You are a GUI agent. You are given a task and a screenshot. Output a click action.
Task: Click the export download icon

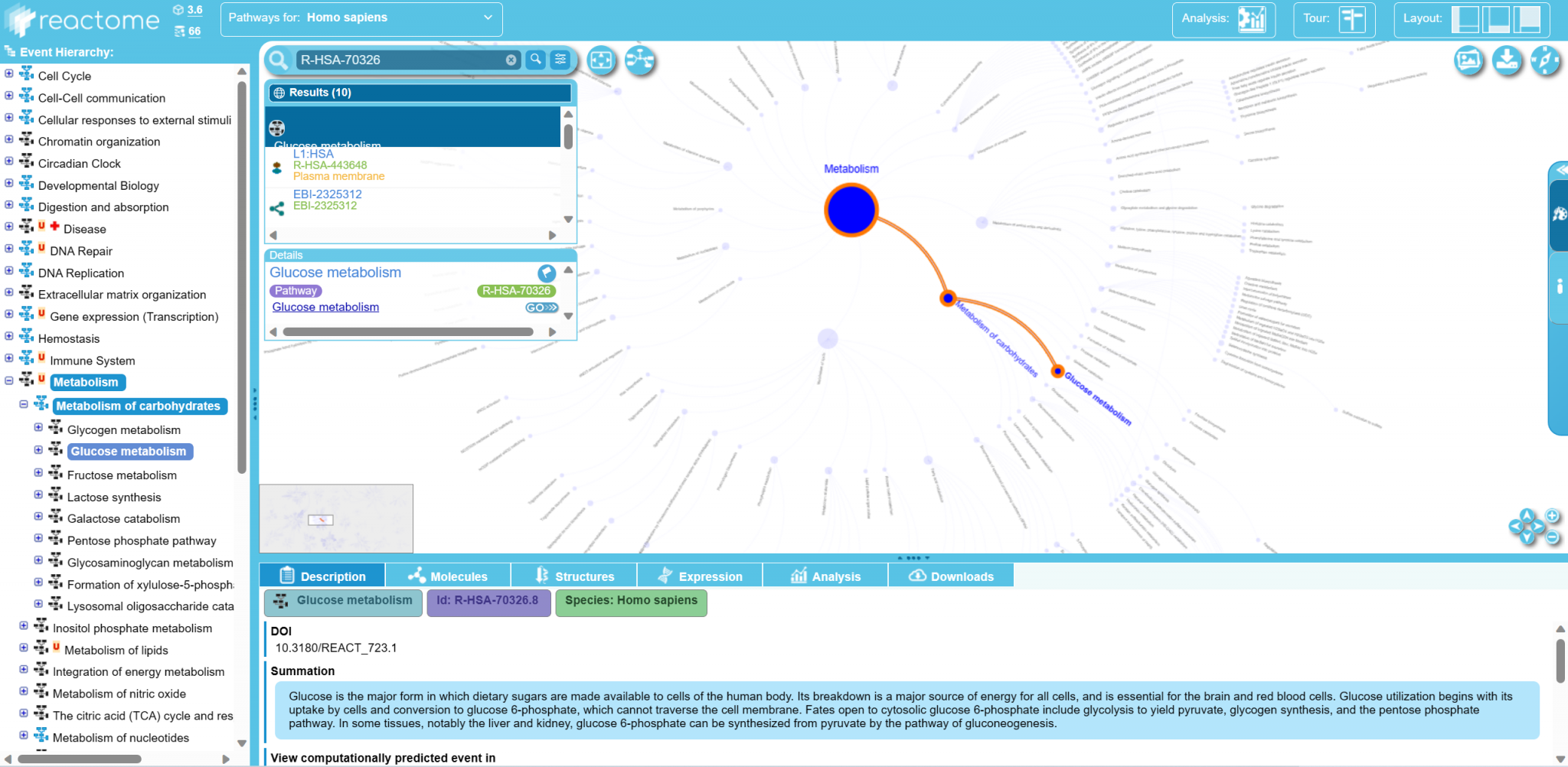tap(1507, 60)
